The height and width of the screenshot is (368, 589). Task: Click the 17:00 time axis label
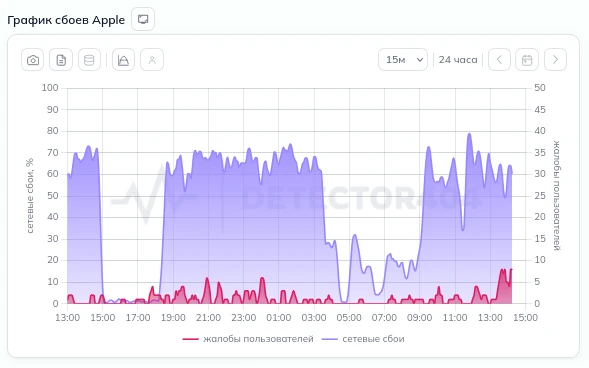138,318
